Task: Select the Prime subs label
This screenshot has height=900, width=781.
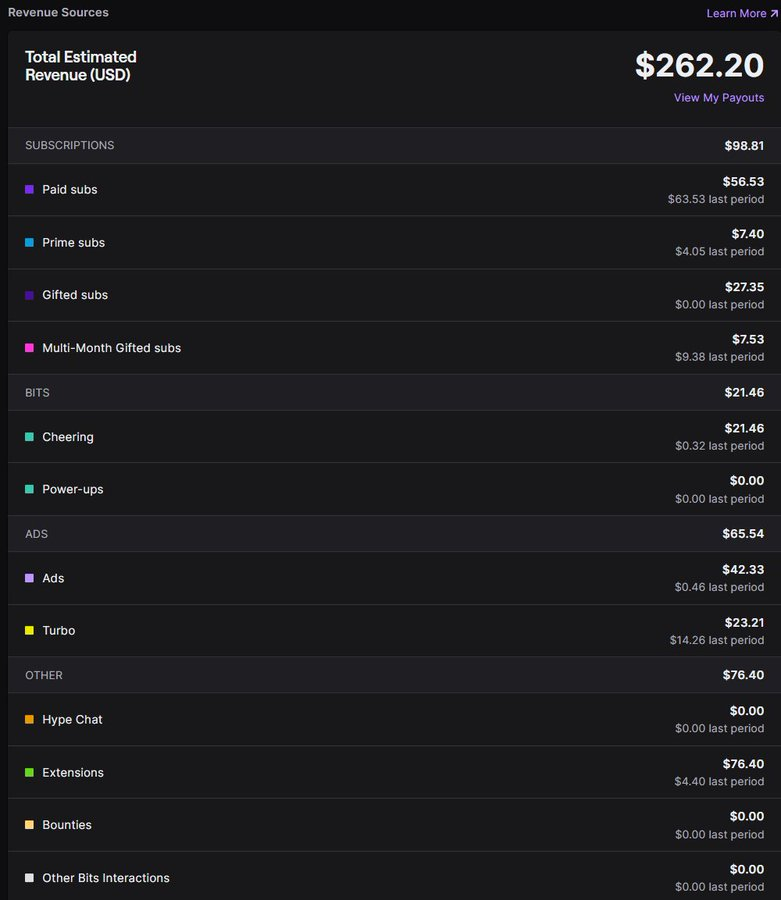Action: 73,242
